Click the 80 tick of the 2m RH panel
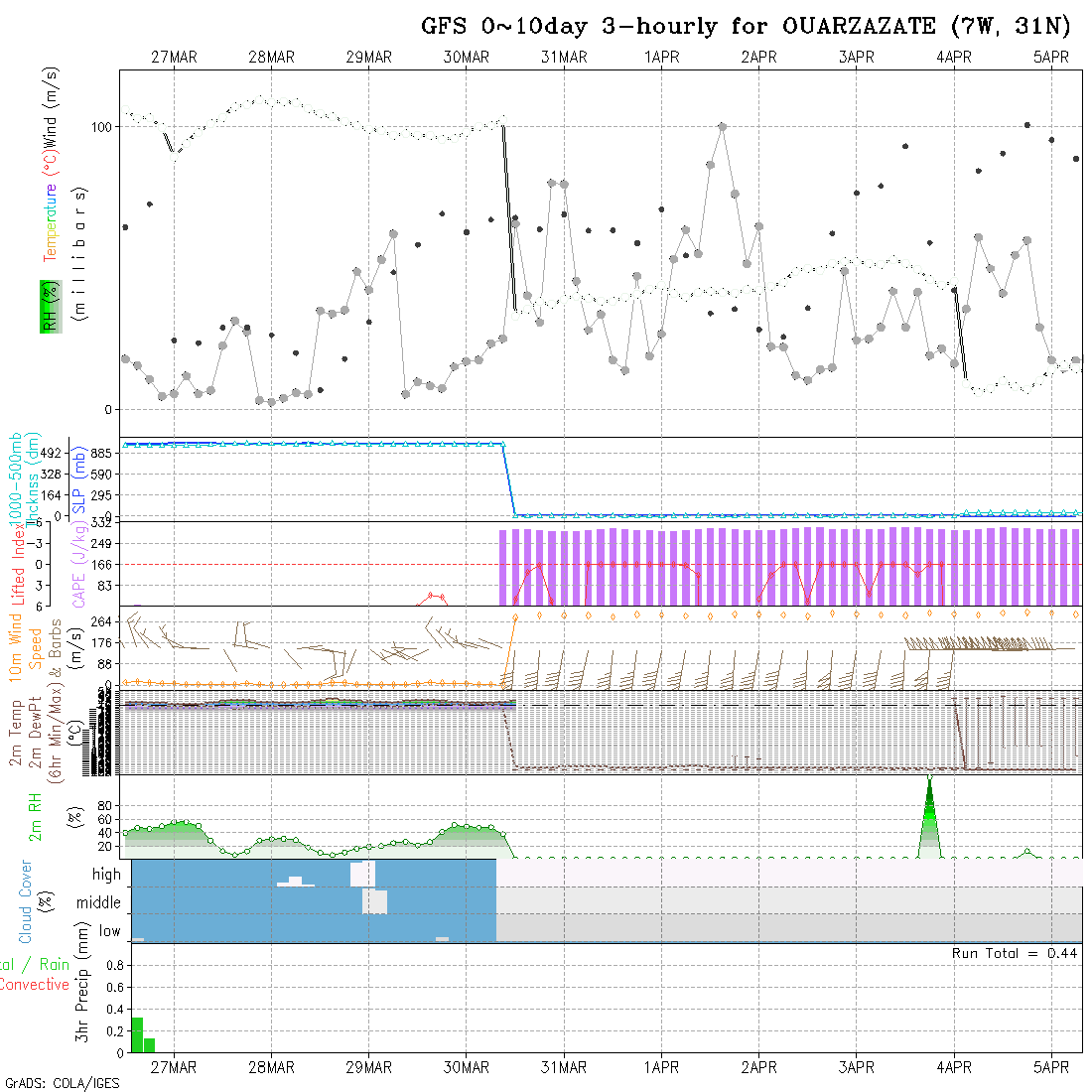This screenshot has width=1092, height=1092. point(105,806)
